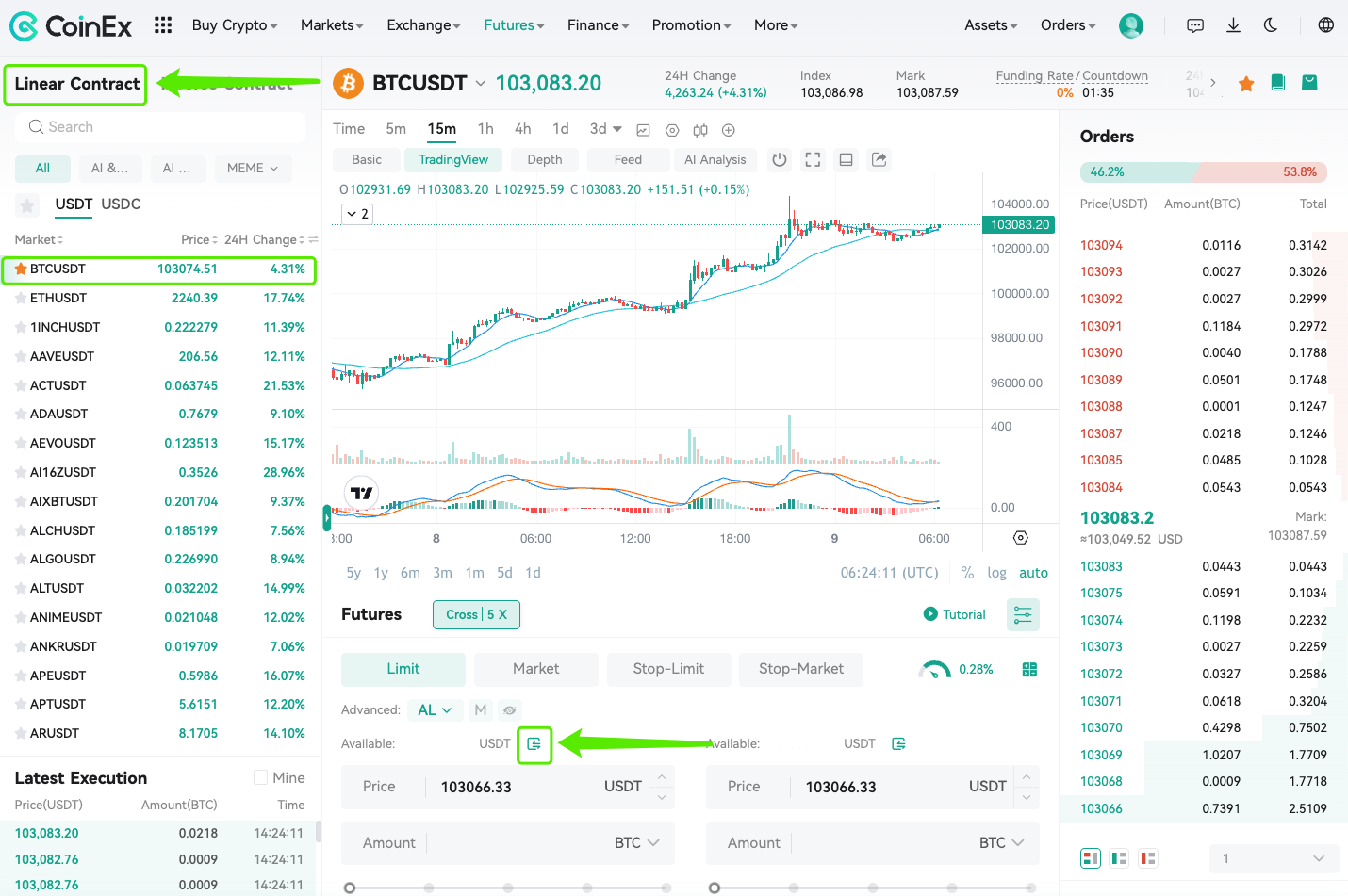Viewport: 1348px width, 896px height.
Task: Open transfer icon next to left Available USDT
Action: coord(534,744)
